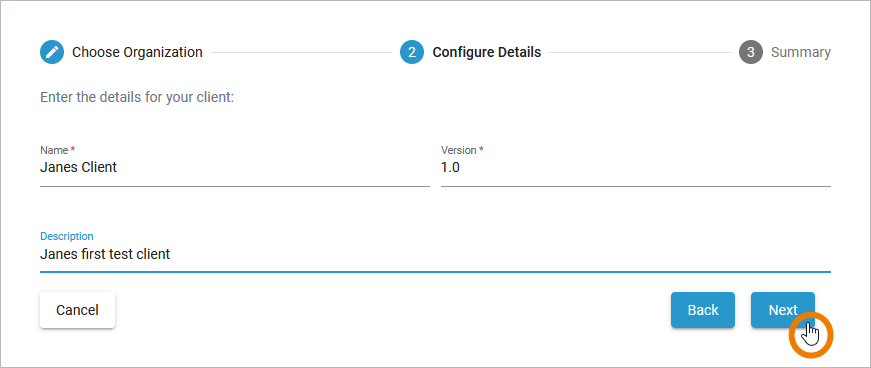Click the blue Description field label
This screenshot has width=871, height=368.
click(67, 236)
